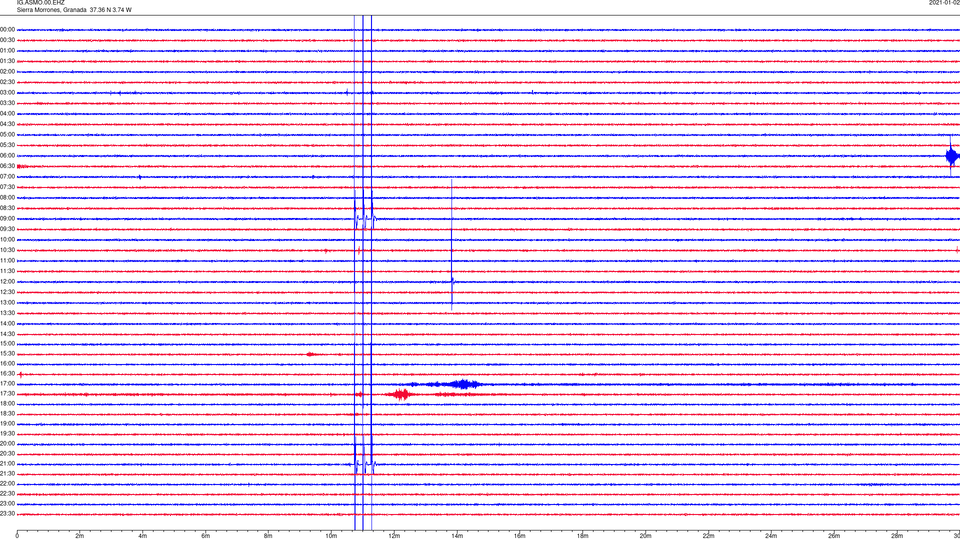Select the 03:00 trace label

tap(7, 92)
